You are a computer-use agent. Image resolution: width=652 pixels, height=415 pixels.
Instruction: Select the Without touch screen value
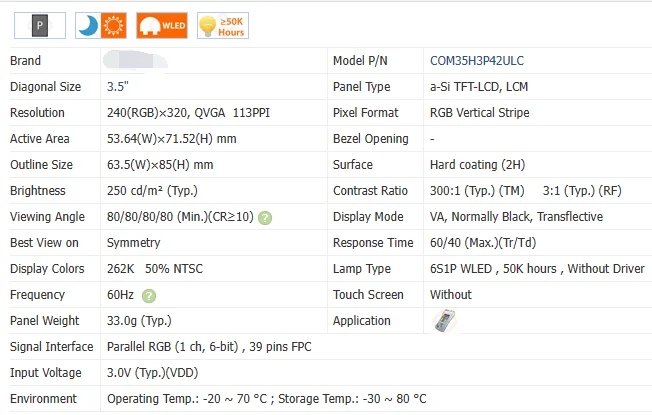[x=451, y=295]
